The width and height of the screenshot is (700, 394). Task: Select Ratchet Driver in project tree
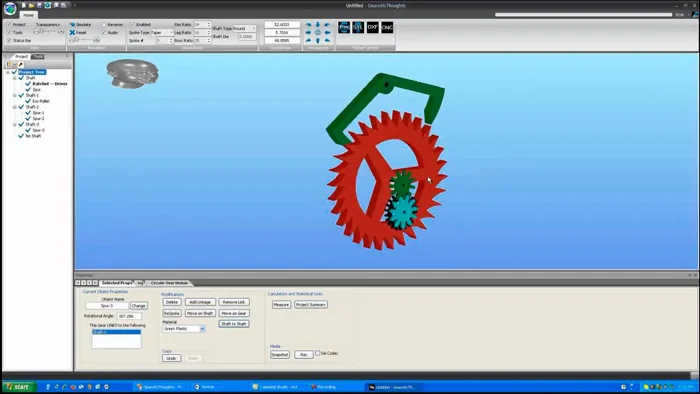click(50, 84)
